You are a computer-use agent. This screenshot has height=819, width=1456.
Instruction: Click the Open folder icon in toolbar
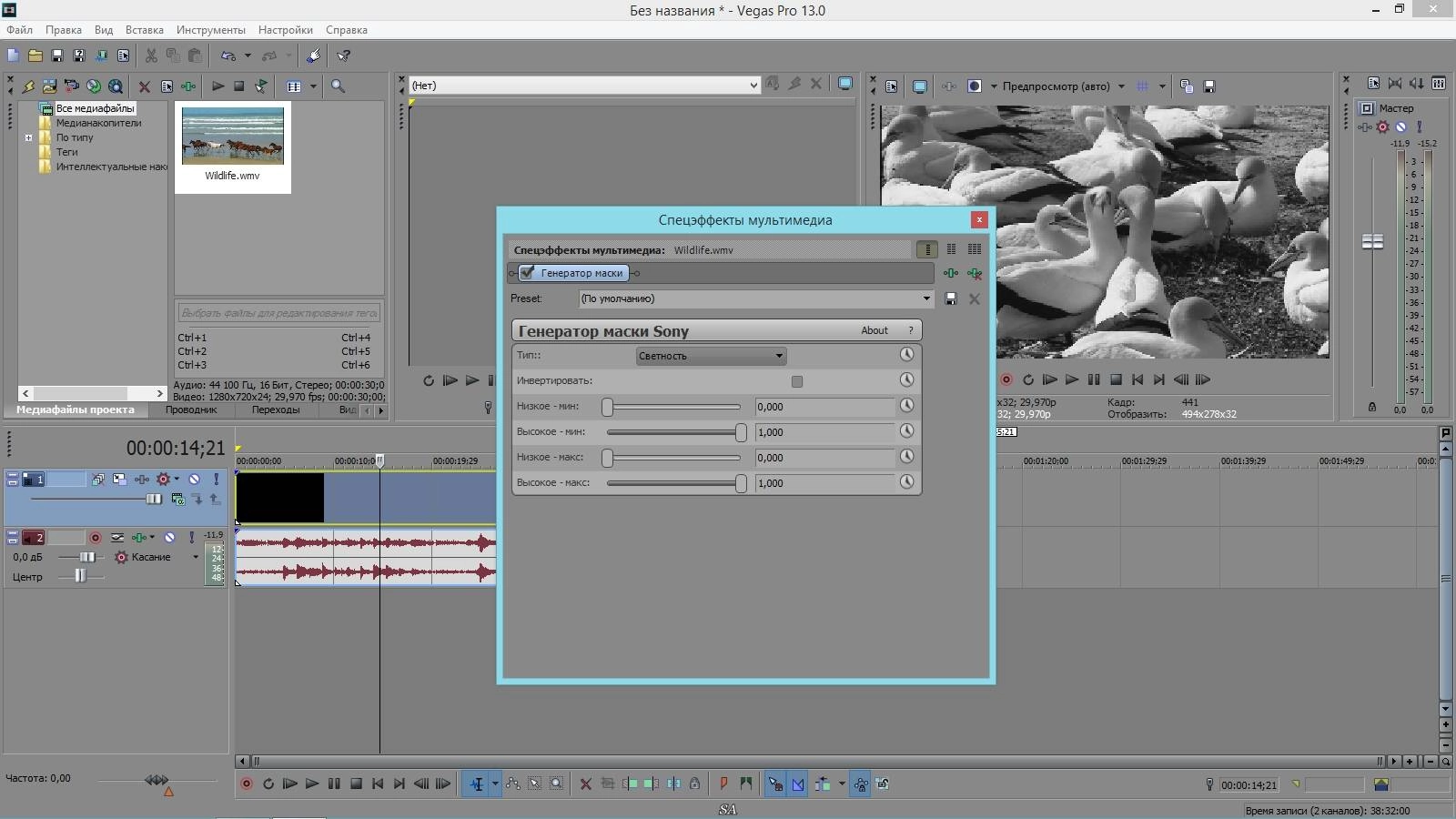tap(35, 56)
